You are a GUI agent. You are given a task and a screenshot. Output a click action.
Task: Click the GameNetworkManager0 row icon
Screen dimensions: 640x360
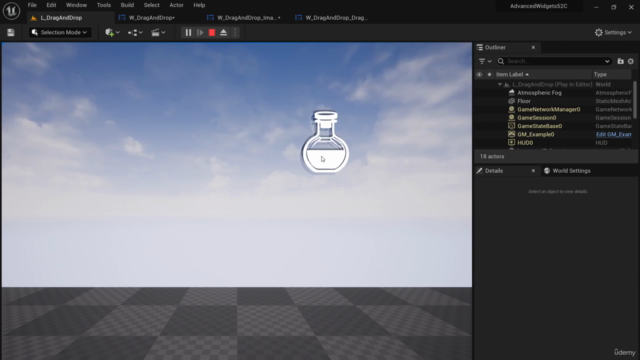click(x=511, y=109)
